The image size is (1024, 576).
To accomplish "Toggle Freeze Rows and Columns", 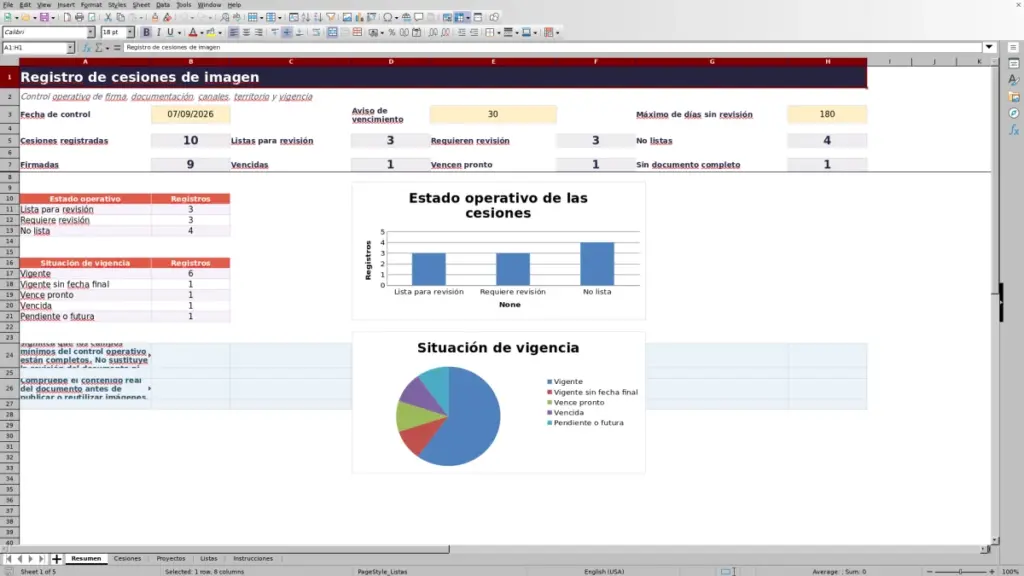I will [x=459, y=18].
